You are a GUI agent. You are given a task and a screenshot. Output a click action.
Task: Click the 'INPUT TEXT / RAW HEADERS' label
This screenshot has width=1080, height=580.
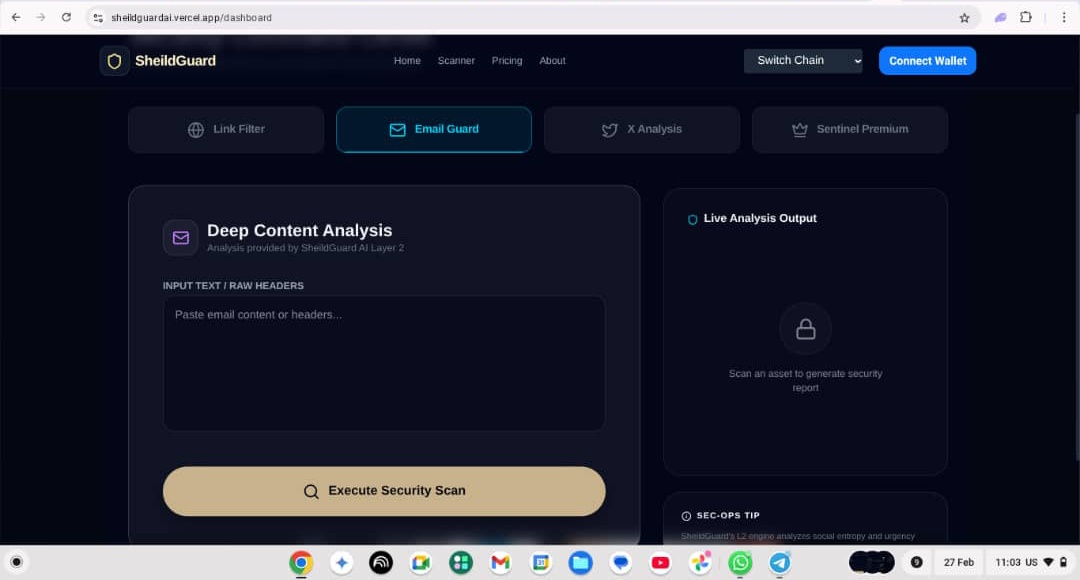point(233,285)
